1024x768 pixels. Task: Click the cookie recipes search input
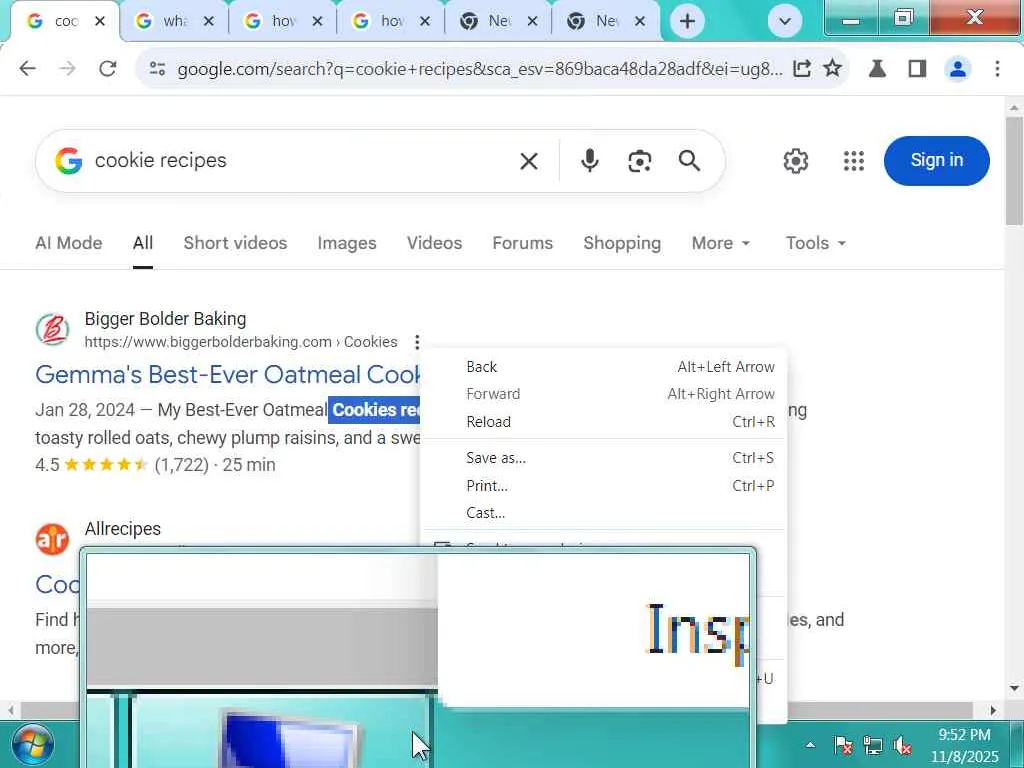[x=300, y=161]
